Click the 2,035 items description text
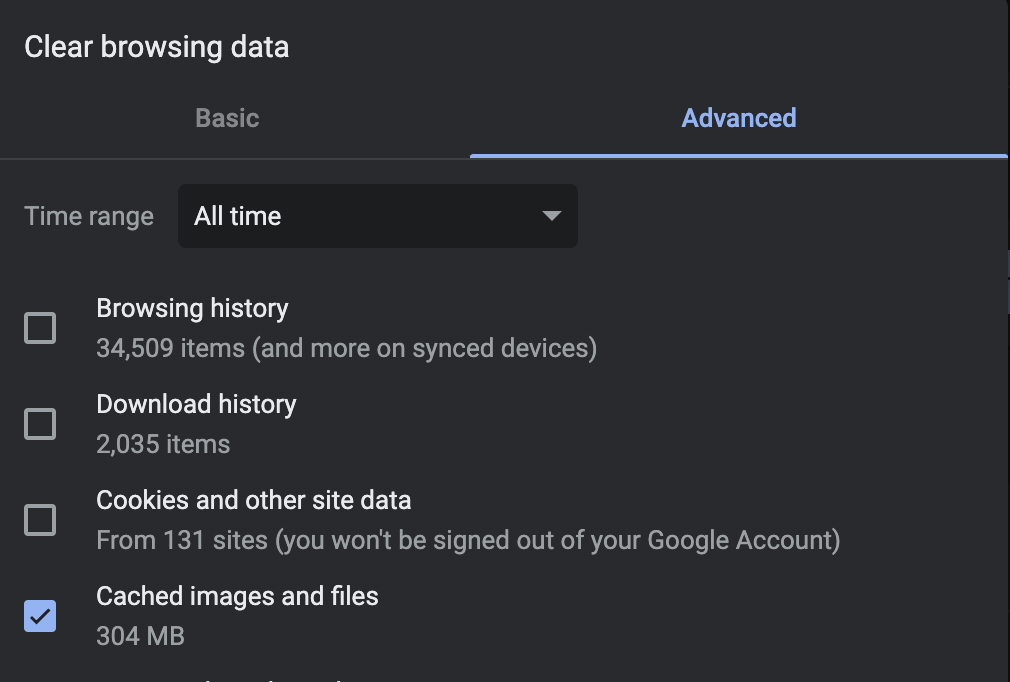1010x682 pixels. click(163, 444)
